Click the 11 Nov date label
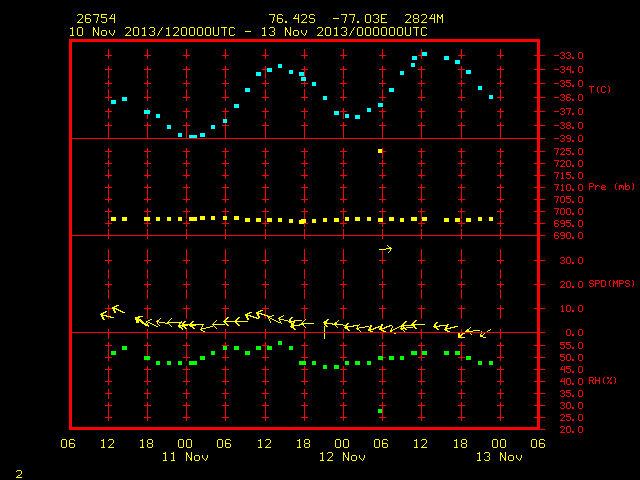The width and height of the screenshot is (640, 480). pos(185,457)
